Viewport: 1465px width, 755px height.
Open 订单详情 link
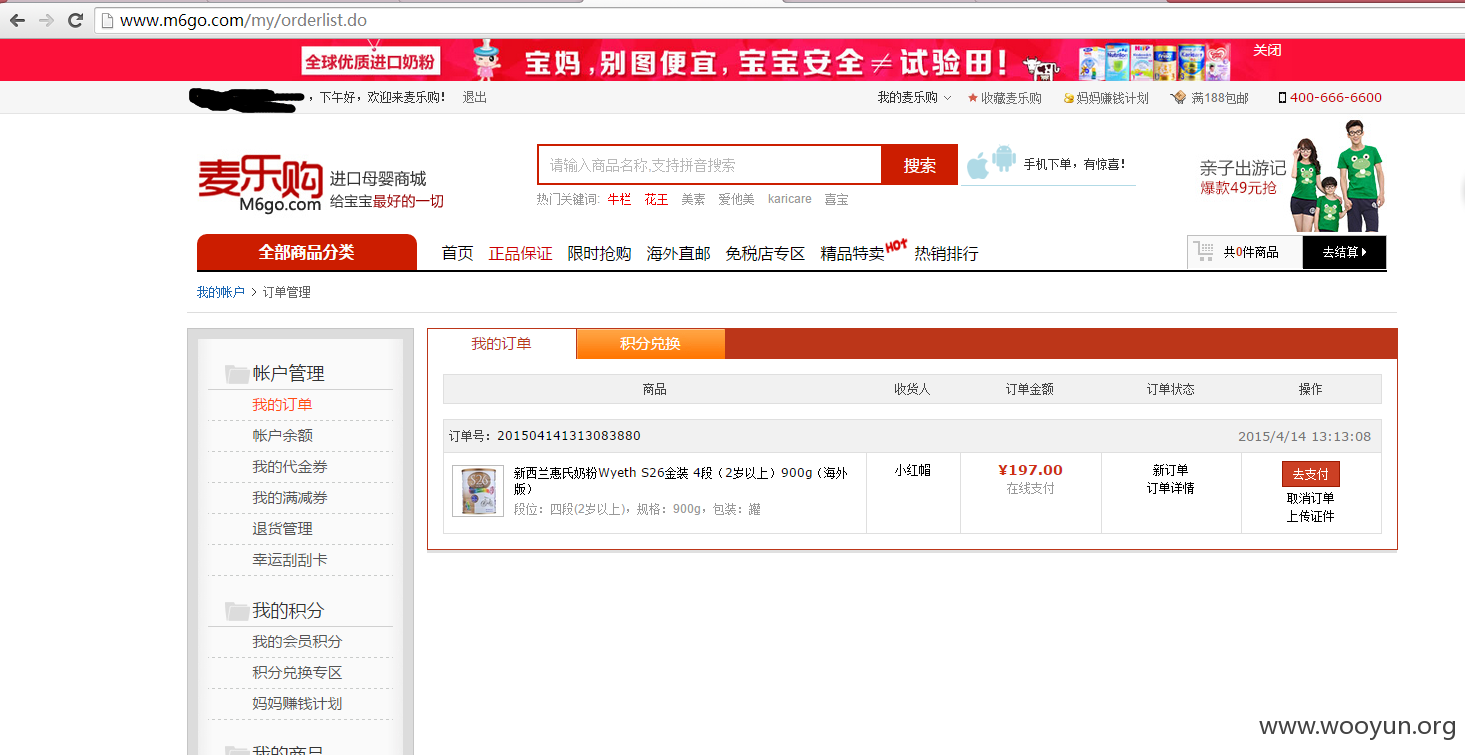pyautogui.click(x=1170, y=489)
